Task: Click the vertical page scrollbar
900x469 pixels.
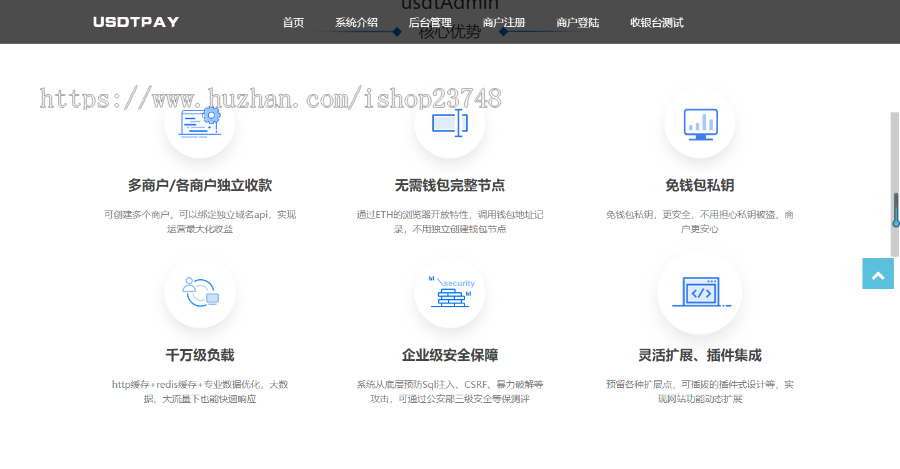Action: point(895,184)
